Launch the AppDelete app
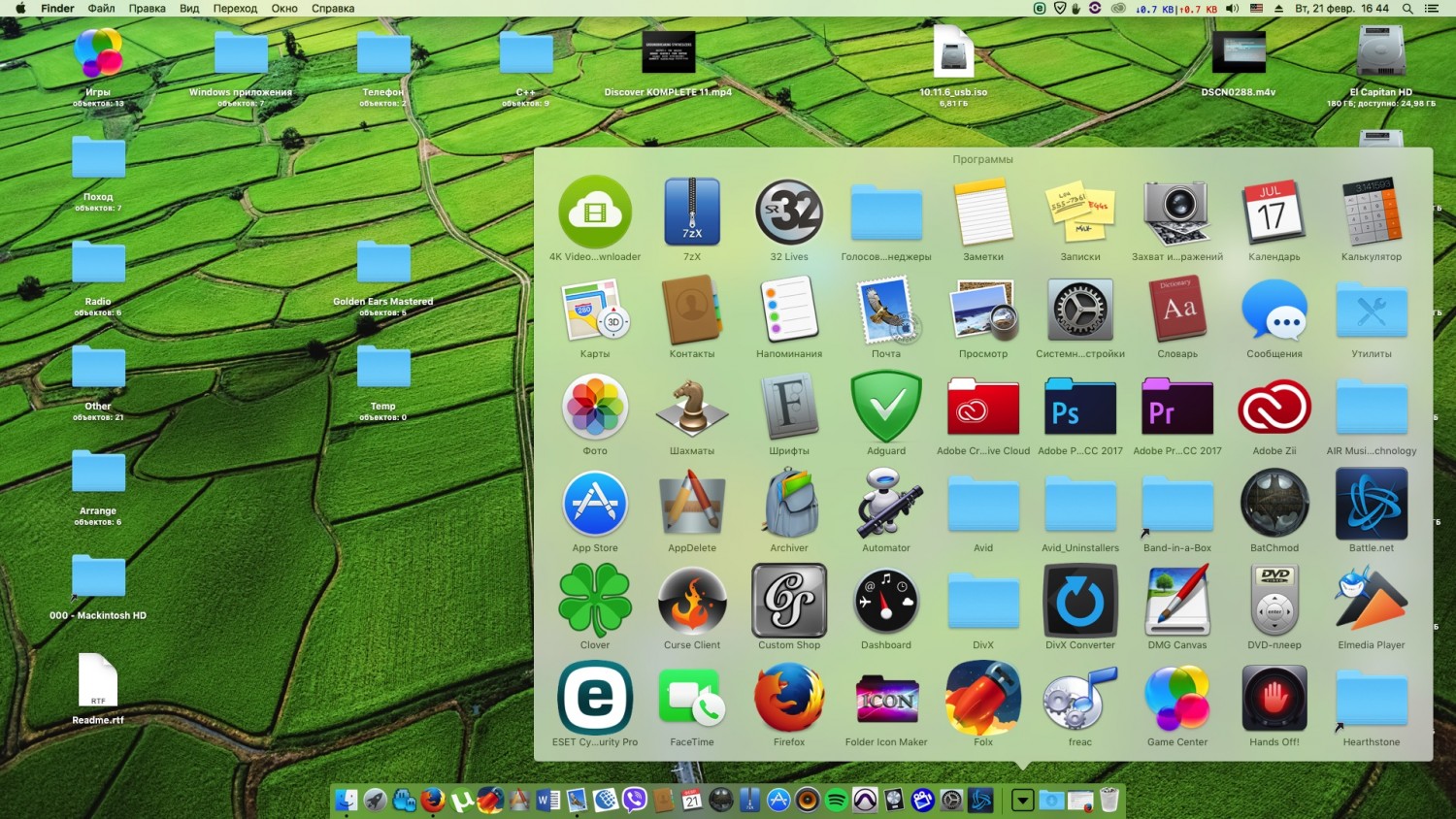Viewport: 1456px width, 819px height. tap(692, 503)
